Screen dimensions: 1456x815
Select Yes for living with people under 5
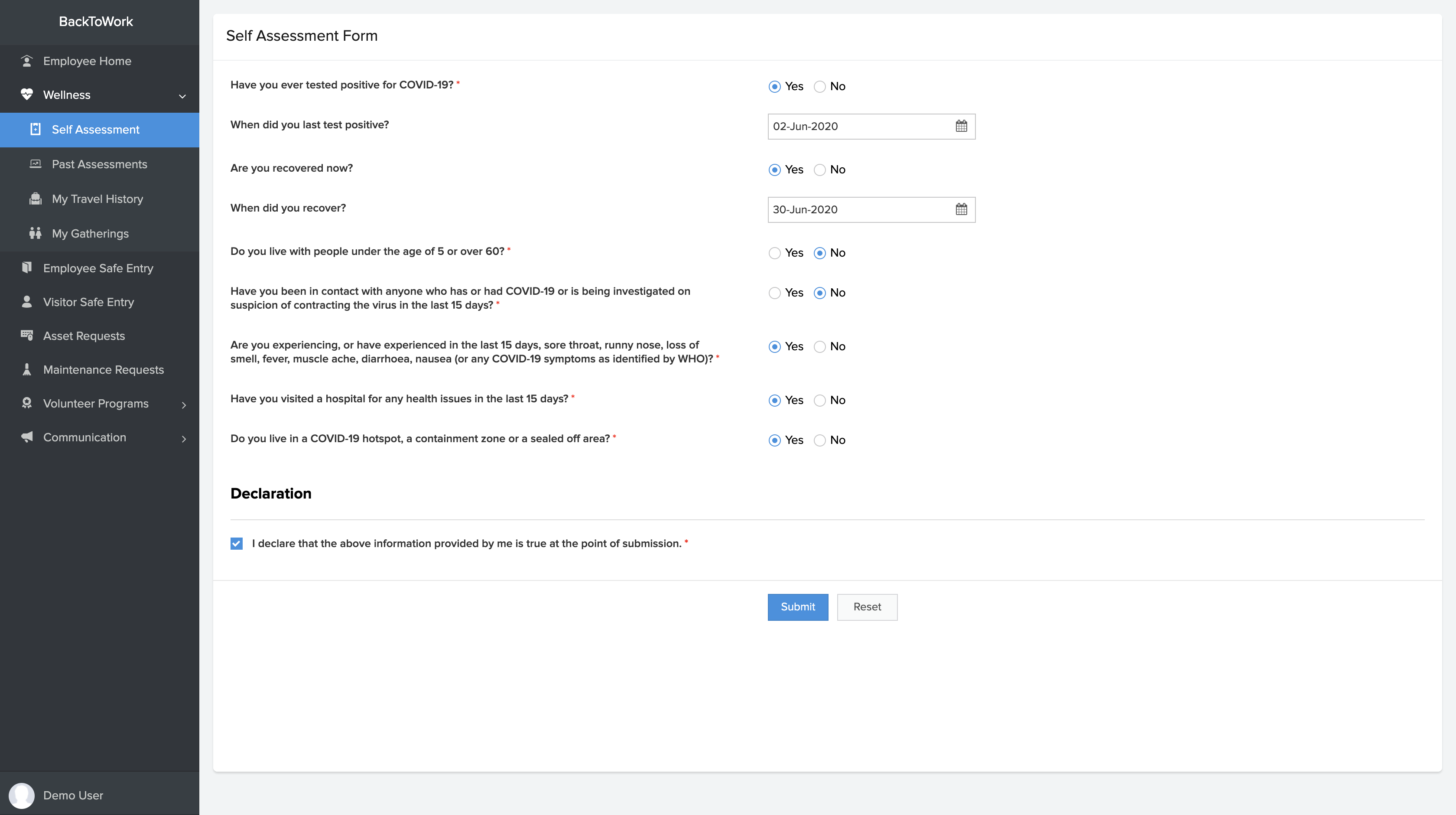click(774, 253)
